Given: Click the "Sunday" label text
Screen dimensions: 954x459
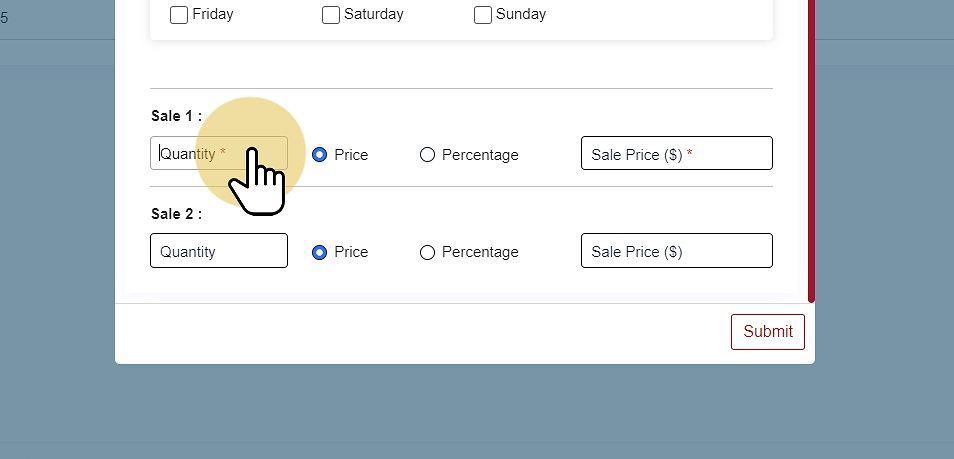Looking at the screenshot, I should (521, 15).
